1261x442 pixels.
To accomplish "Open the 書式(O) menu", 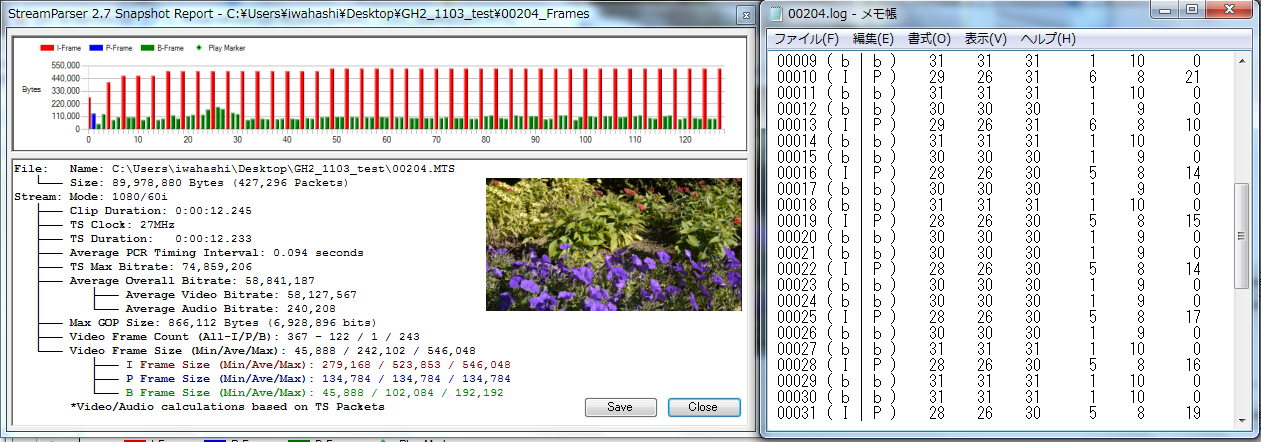I will tap(929, 39).
